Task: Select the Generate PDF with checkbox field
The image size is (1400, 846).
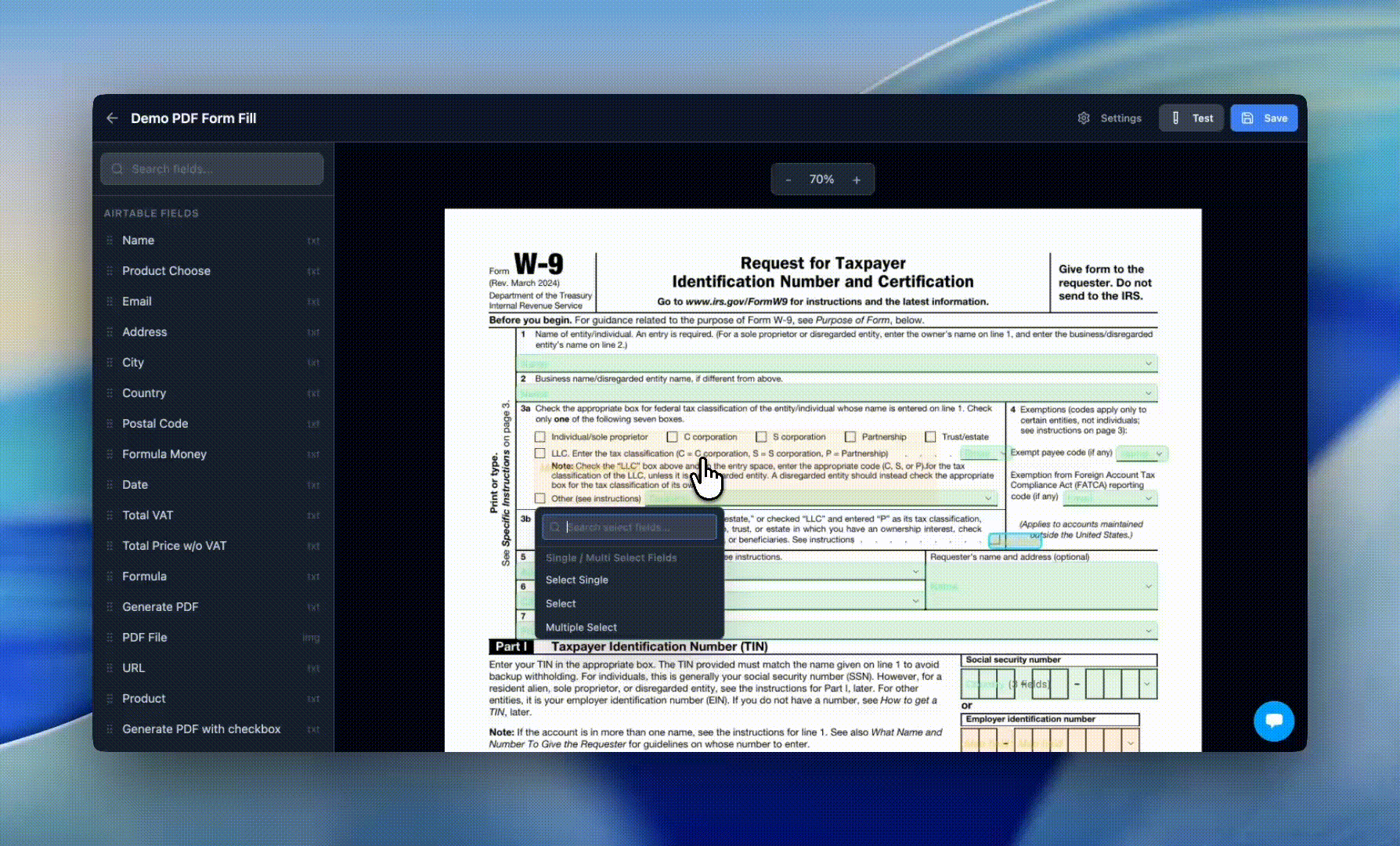Action: 213,729
